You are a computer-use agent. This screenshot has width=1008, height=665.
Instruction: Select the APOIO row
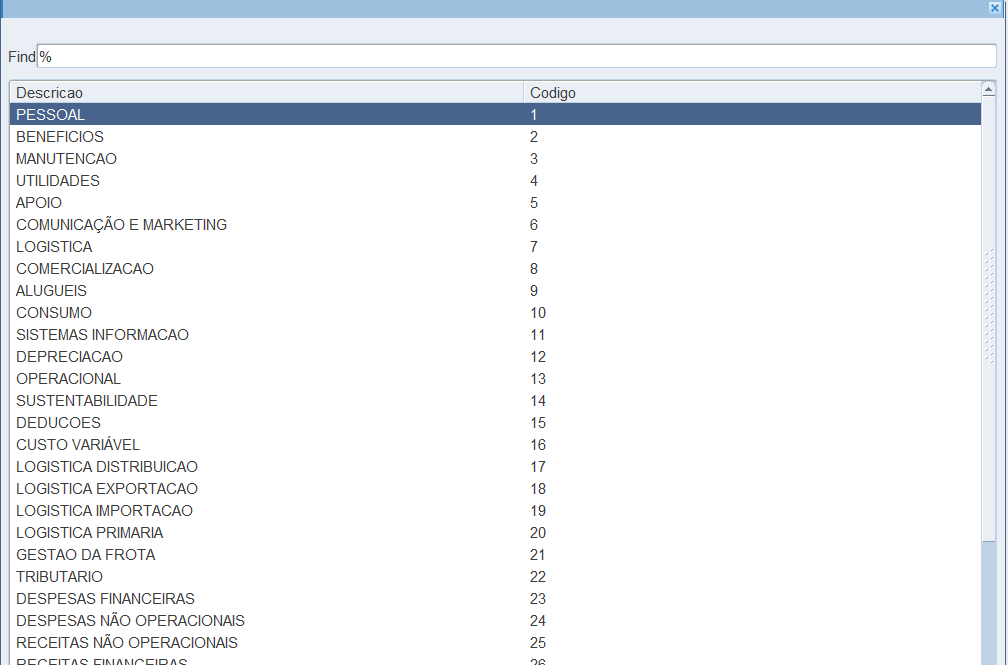coord(495,203)
